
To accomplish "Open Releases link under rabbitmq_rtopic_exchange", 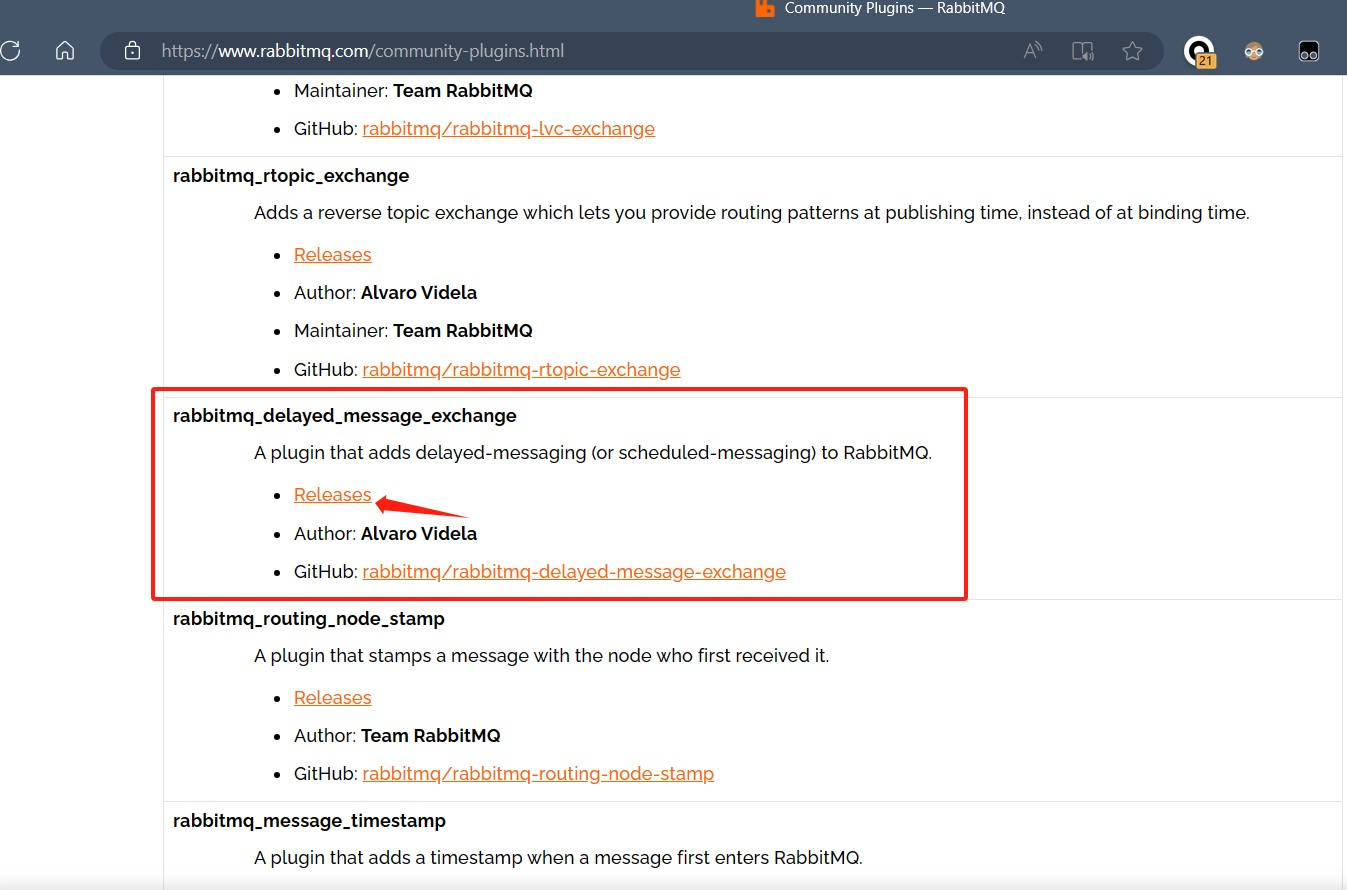I will pyautogui.click(x=332, y=255).
